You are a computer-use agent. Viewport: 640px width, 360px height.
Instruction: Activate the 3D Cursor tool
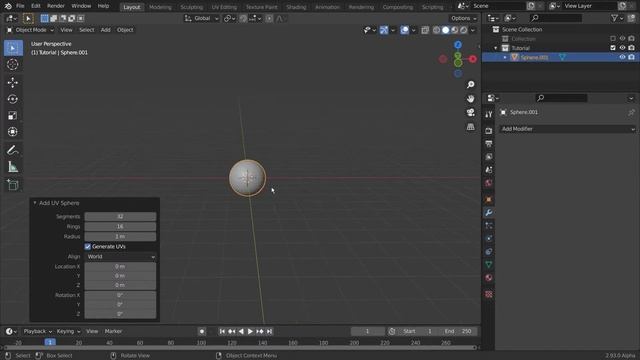[x=13, y=64]
